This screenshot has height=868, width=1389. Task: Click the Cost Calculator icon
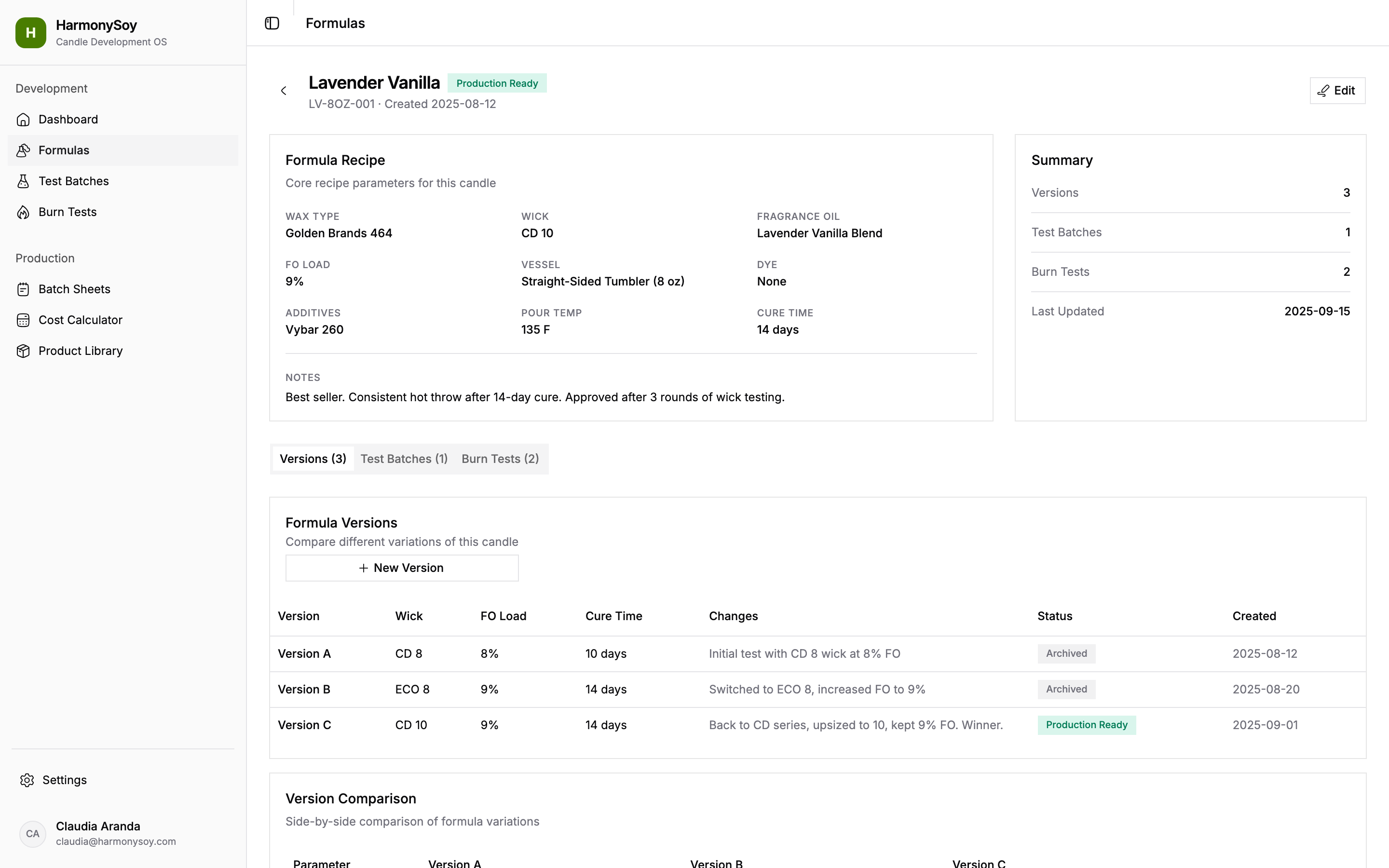tap(23, 320)
